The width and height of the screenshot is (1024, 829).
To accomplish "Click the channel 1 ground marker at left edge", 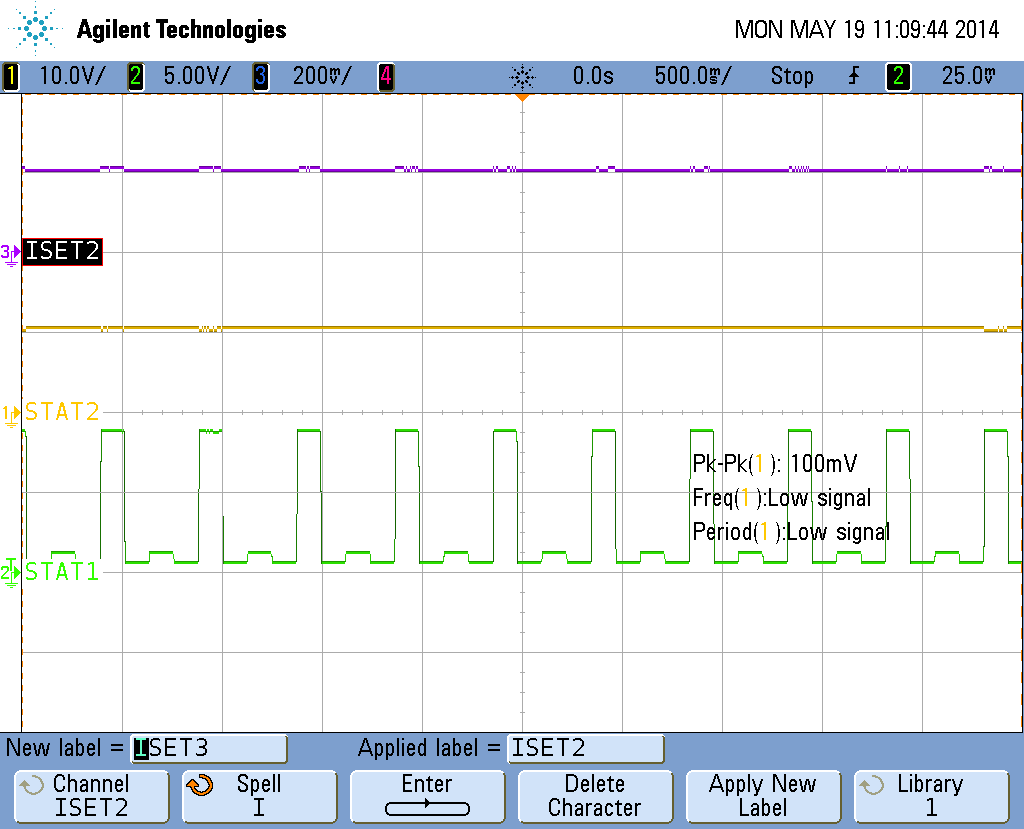I will click(x=10, y=415).
